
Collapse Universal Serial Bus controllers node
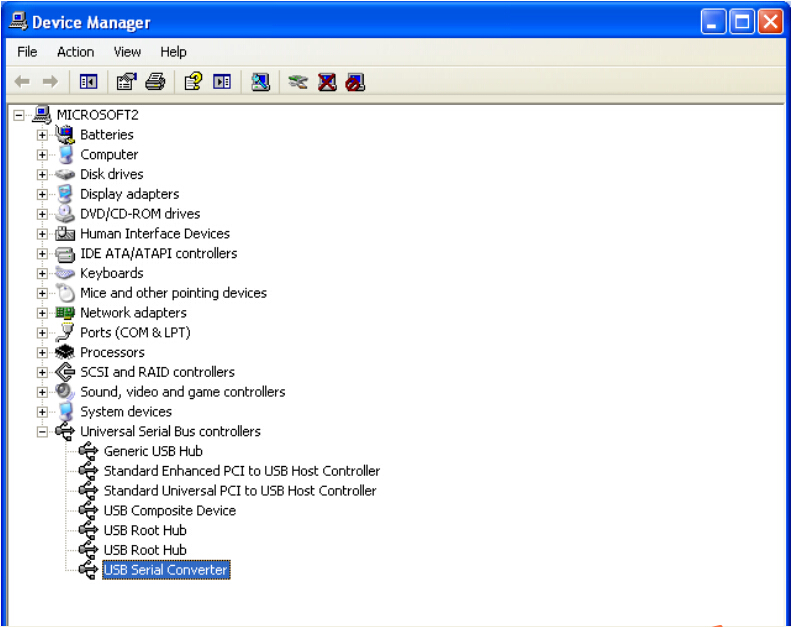click(x=42, y=432)
